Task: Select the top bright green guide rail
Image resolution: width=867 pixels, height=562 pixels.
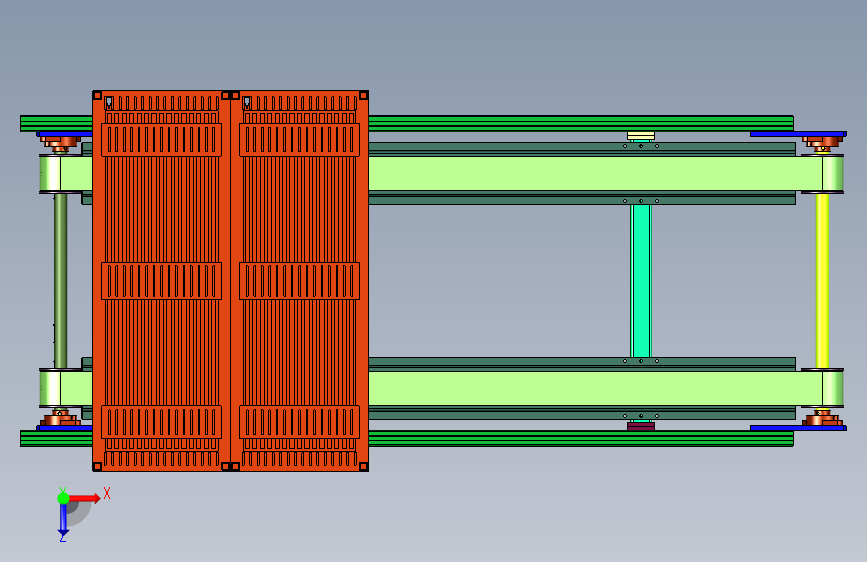Action: [x=581, y=123]
